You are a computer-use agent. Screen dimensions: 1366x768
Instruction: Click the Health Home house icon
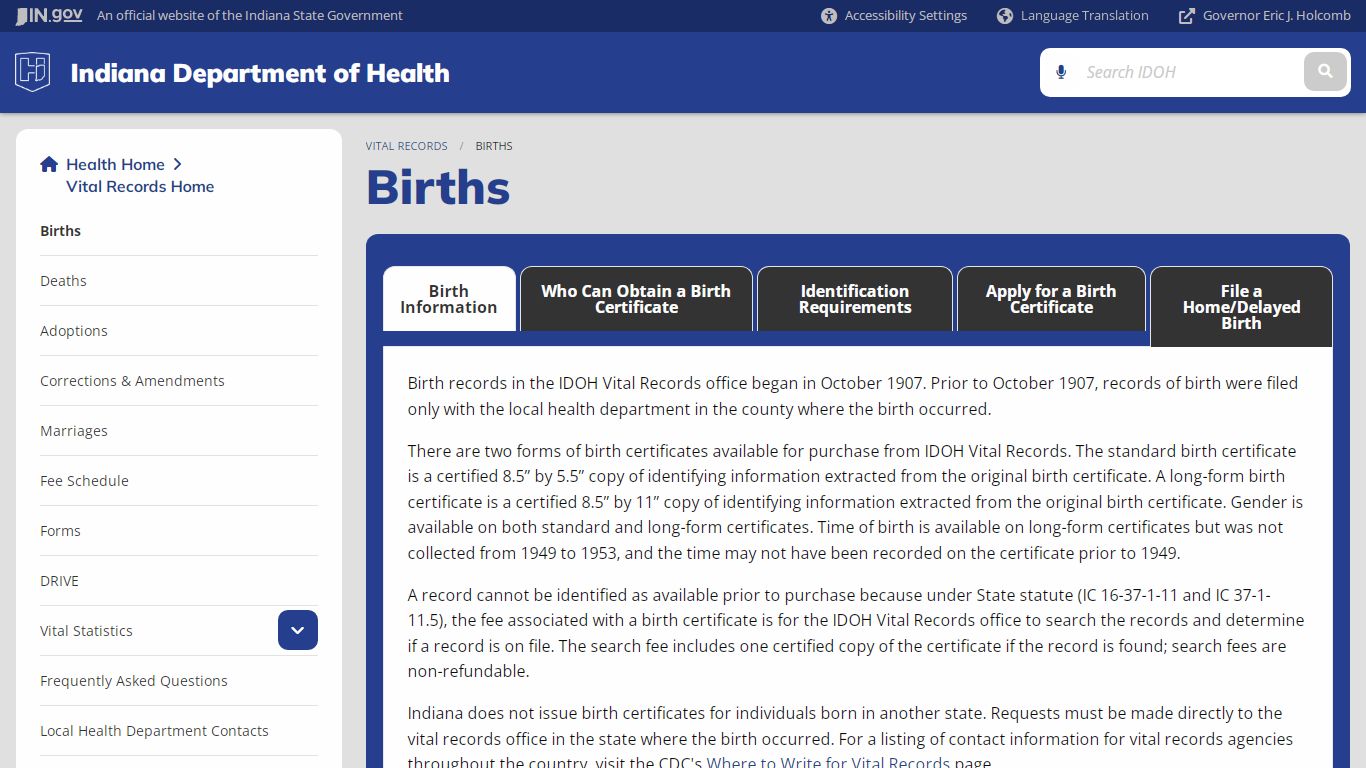point(49,164)
